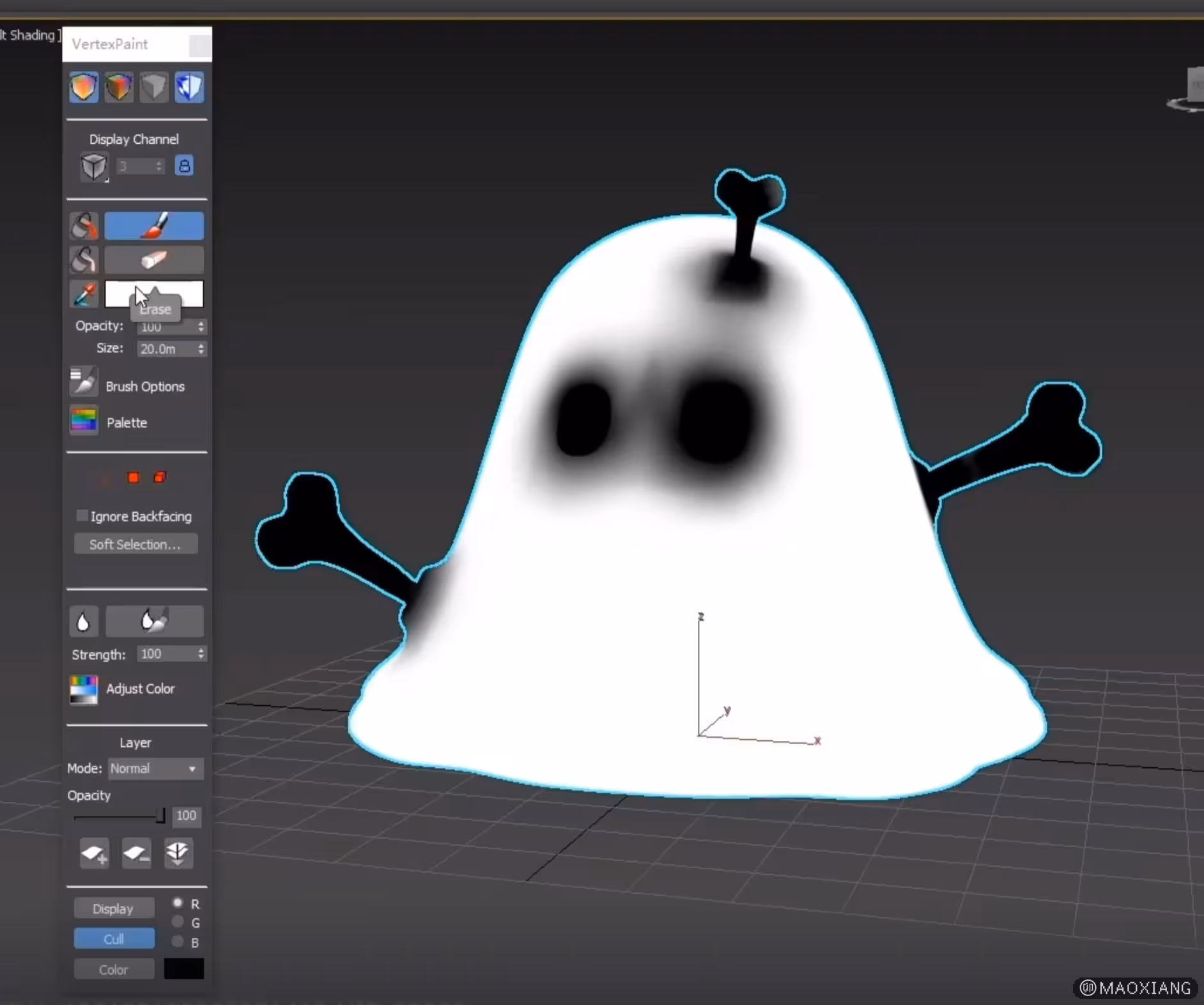Select the Erase tool button
This screenshot has height=1005, width=1204.
154,260
